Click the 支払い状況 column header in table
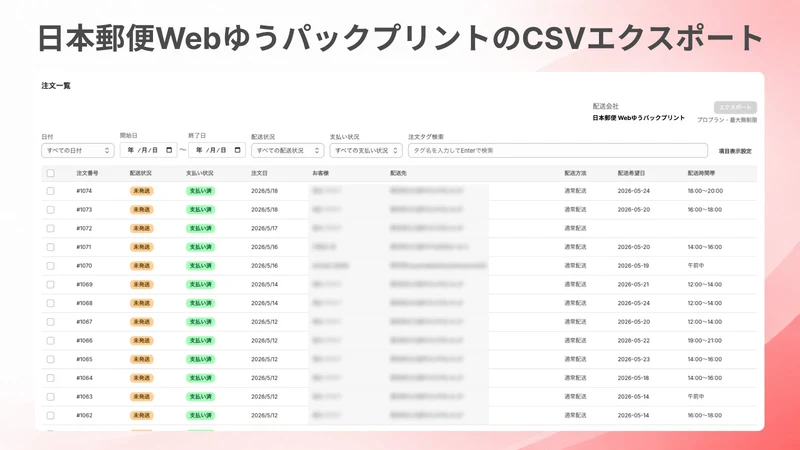 click(x=199, y=173)
